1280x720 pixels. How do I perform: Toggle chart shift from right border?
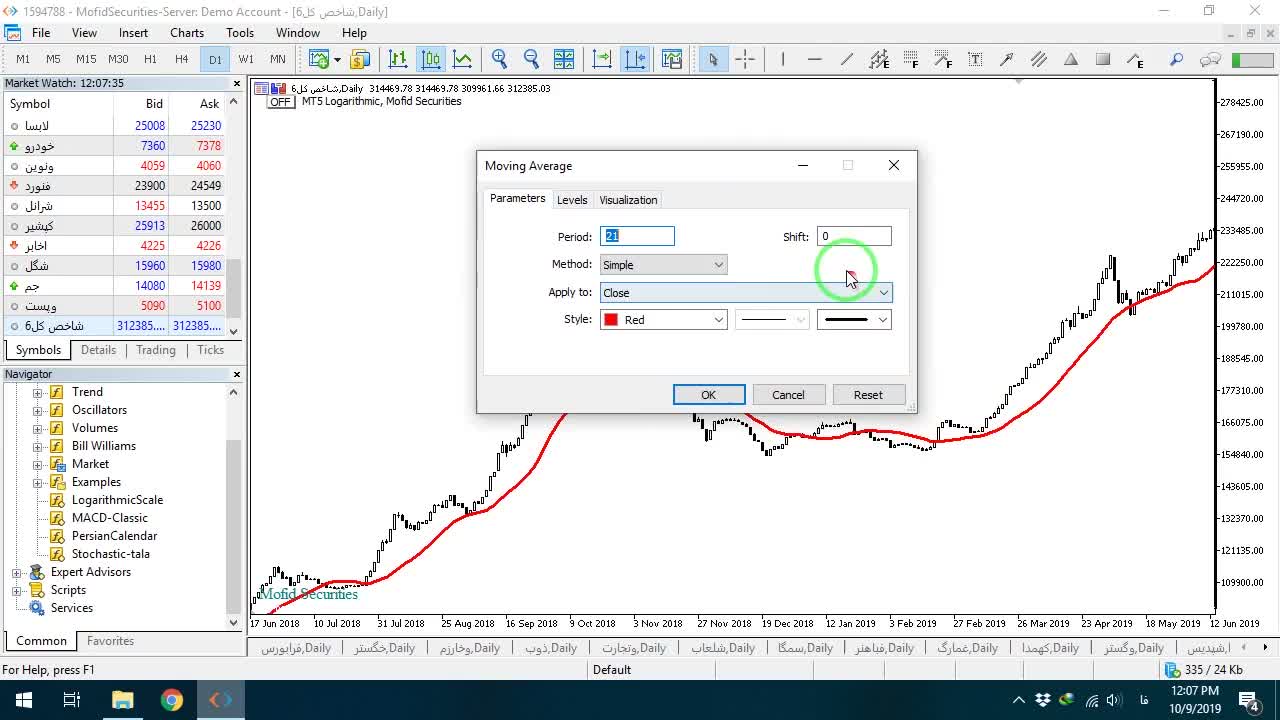pyautogui.click(x=635, y=59)
